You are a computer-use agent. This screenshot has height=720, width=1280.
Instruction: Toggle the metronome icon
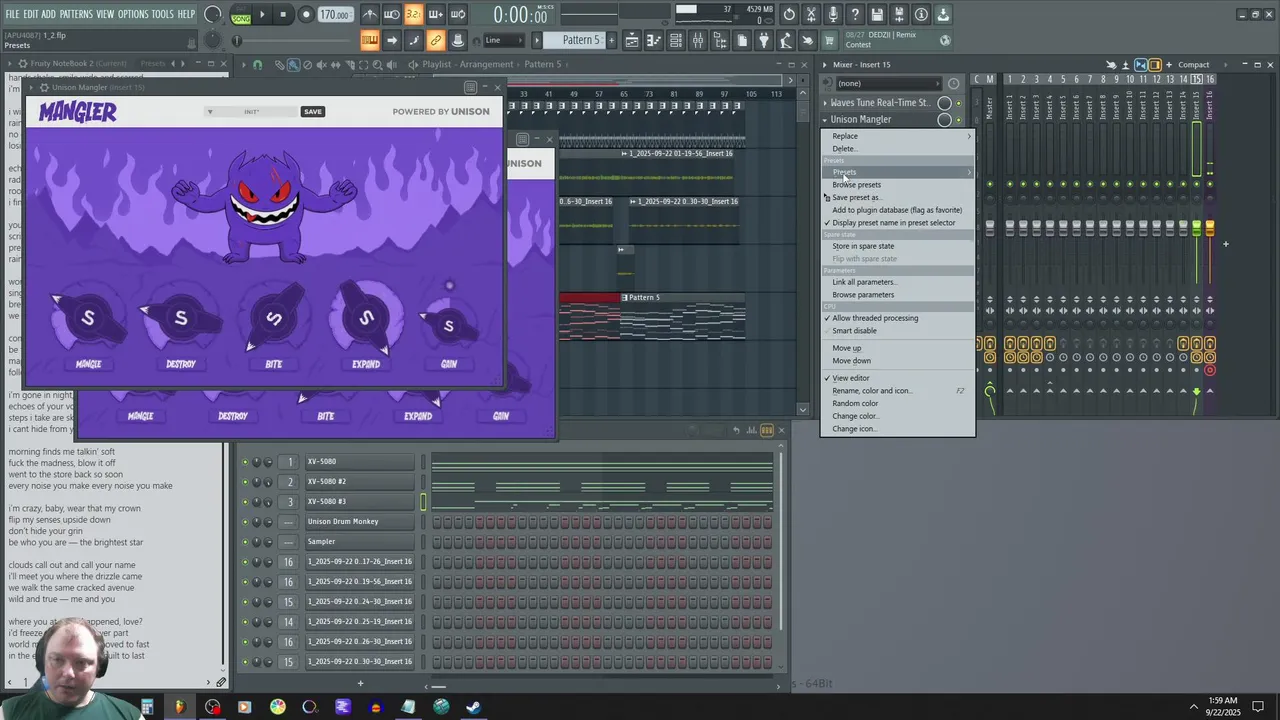click(x=370, y=15)
